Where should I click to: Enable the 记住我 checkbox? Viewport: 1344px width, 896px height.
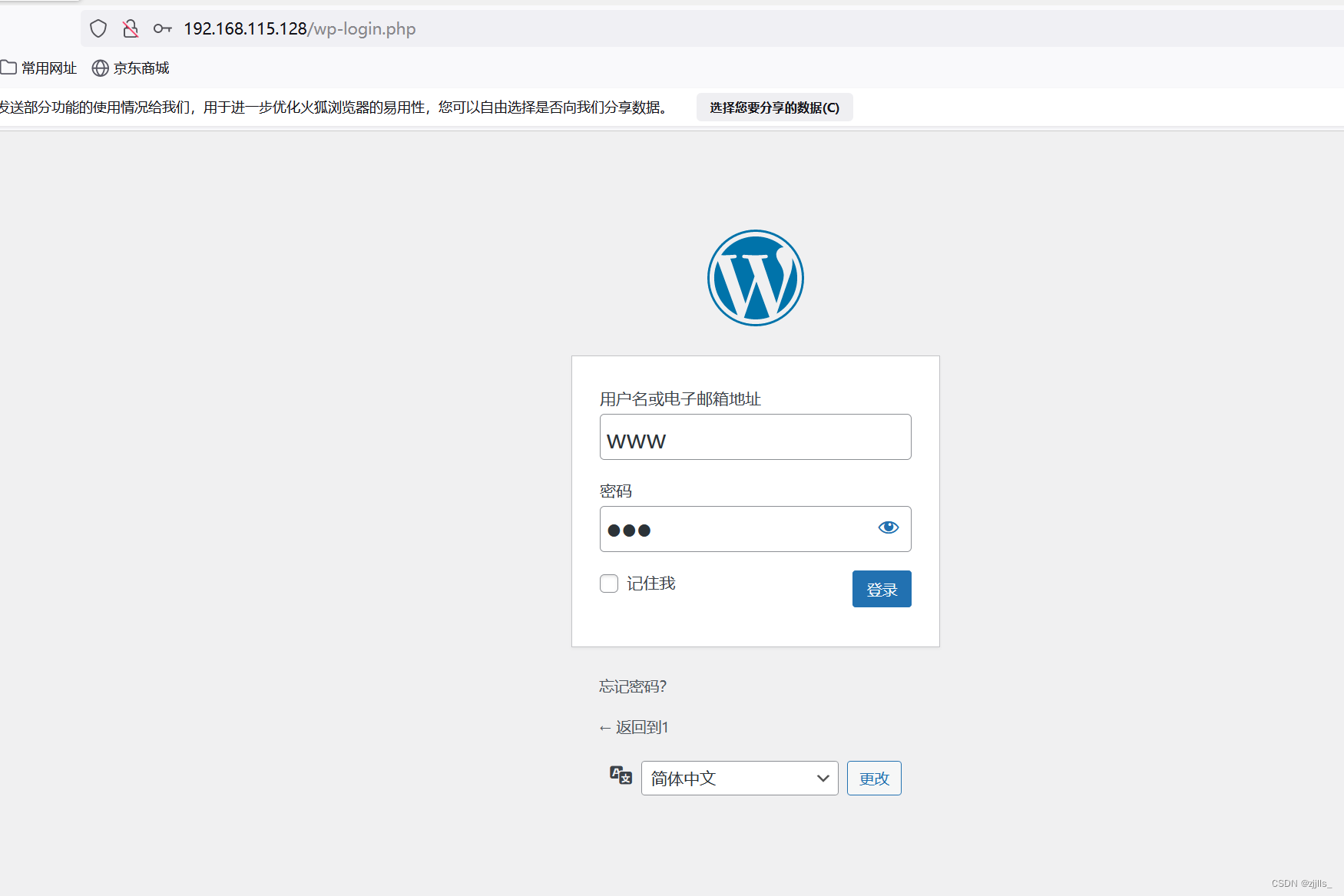(x=608, y=584)
